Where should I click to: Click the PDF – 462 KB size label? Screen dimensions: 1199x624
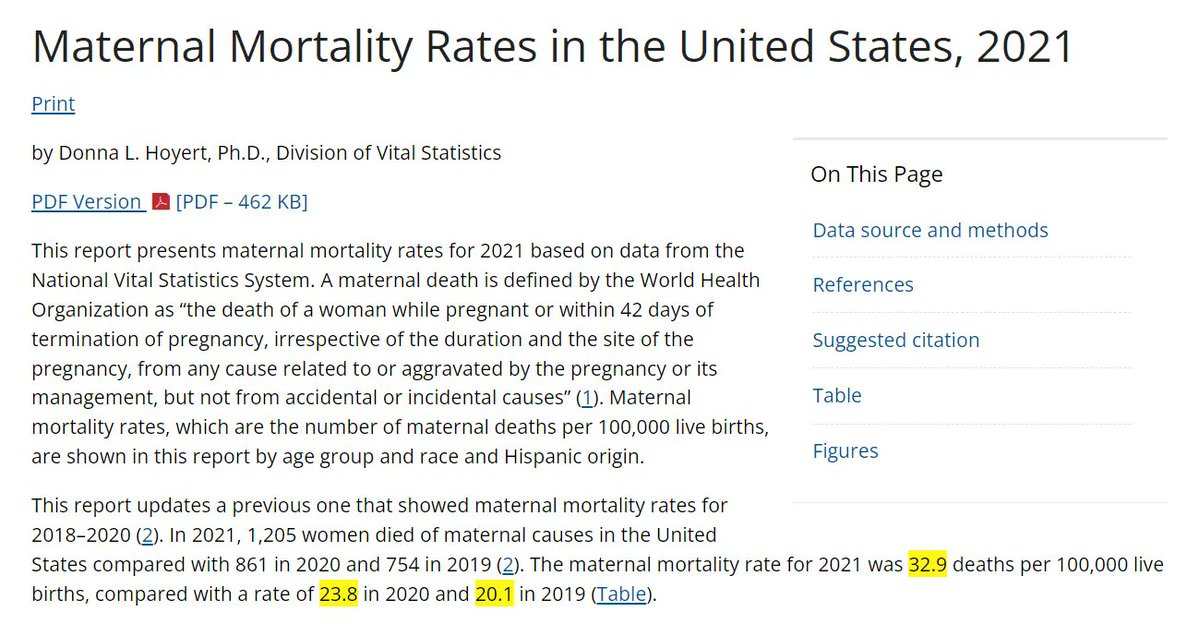[x=241, y=202]
